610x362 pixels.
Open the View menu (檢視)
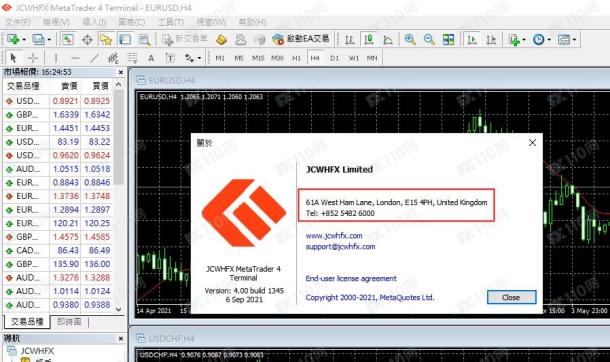point(56,22)
